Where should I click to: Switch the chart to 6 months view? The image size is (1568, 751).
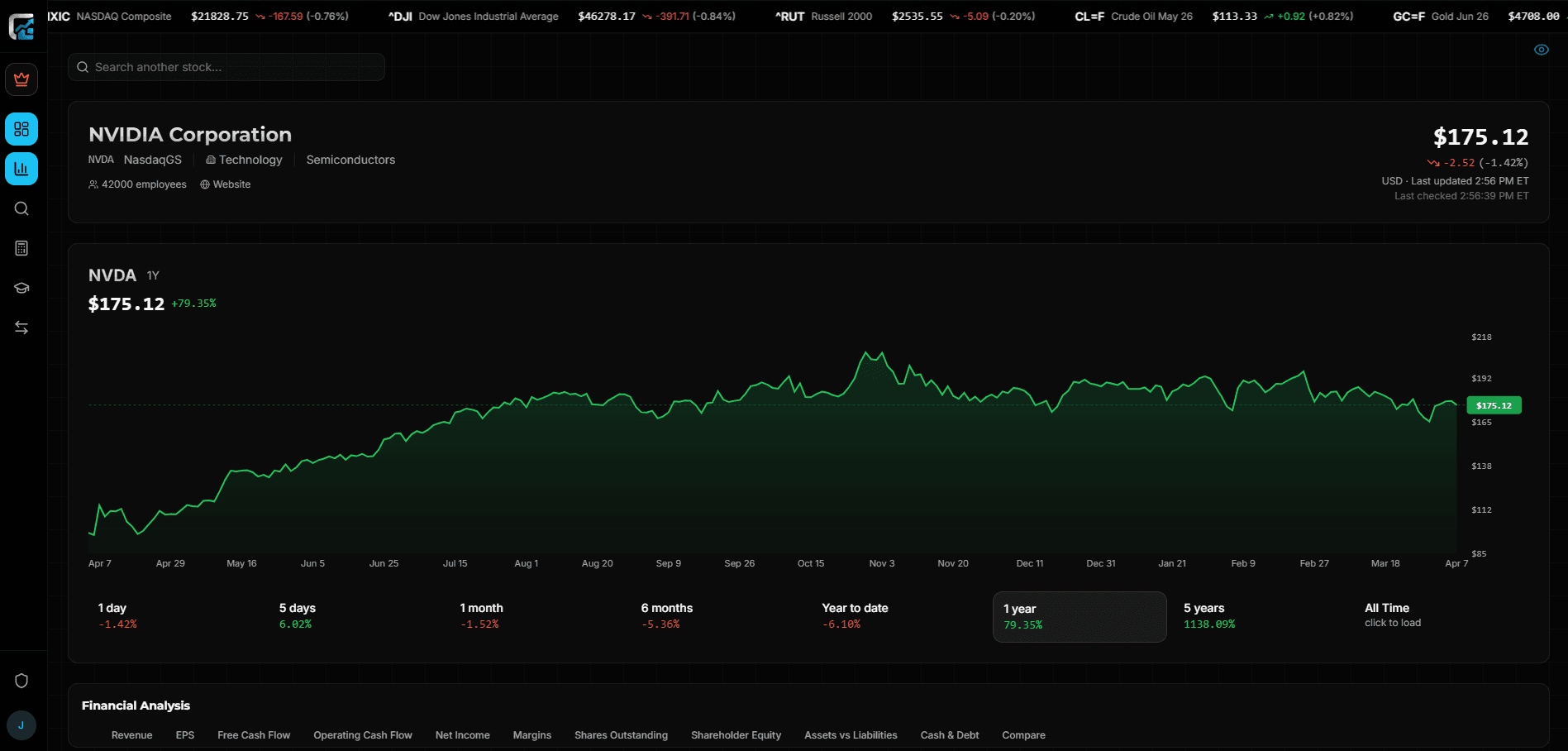coord(667,615)
